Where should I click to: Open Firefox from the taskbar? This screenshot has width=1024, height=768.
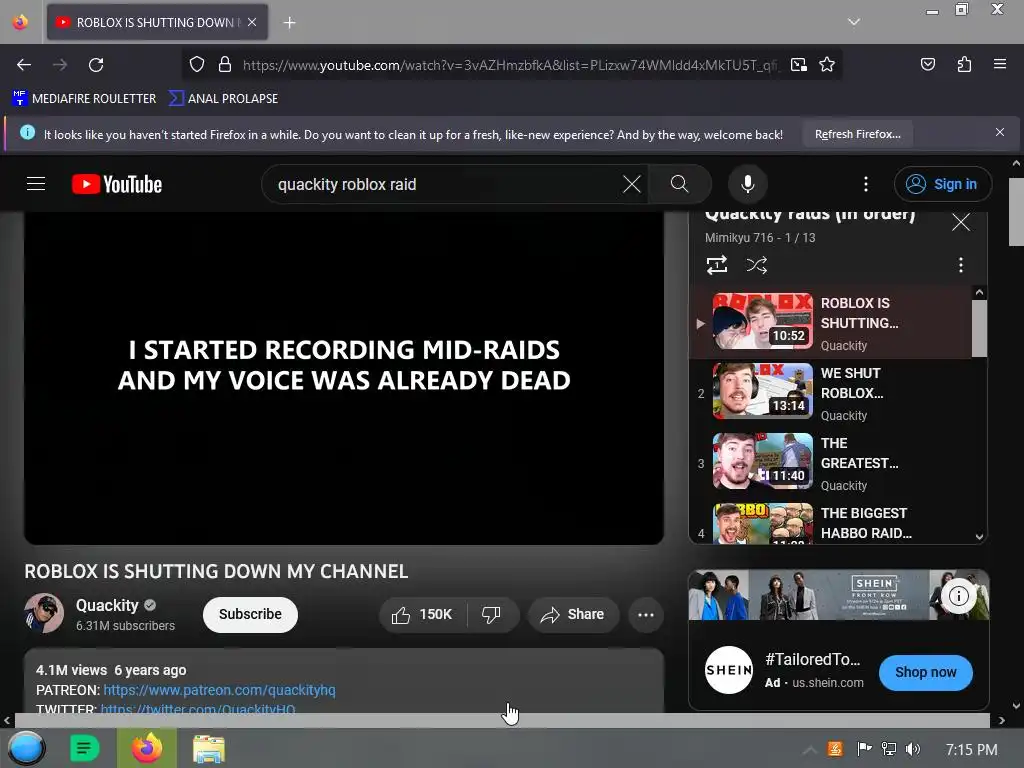pos(147,748)
